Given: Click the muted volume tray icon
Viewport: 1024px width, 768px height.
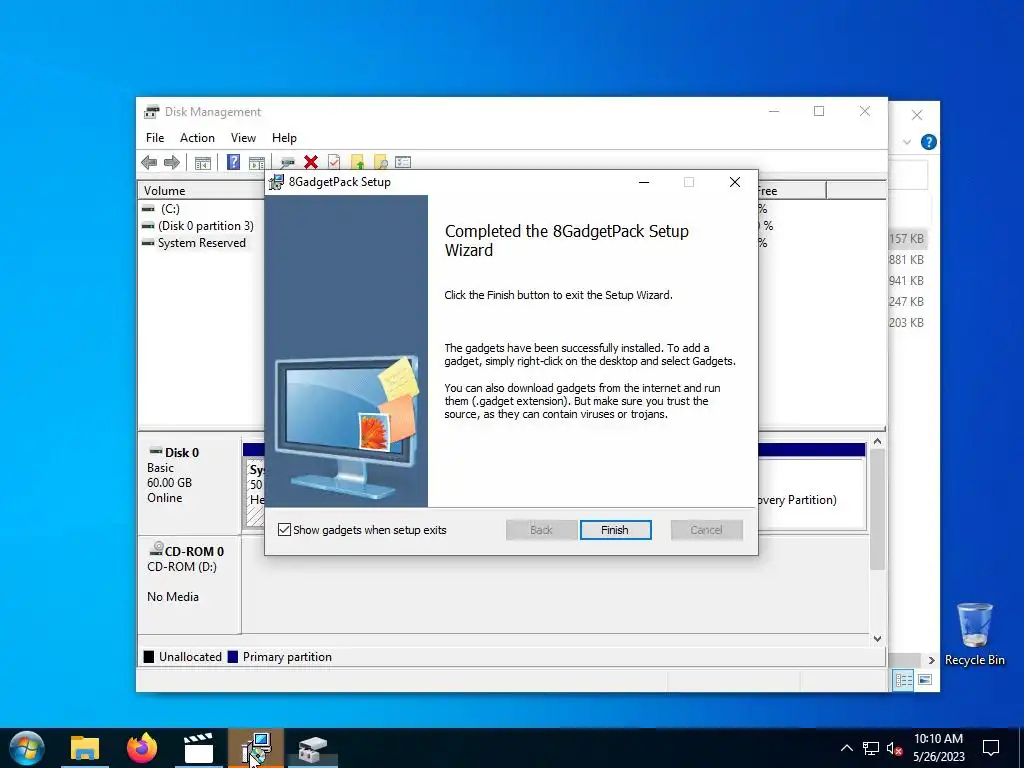Looking at the screenshot, I should [895, 748].
